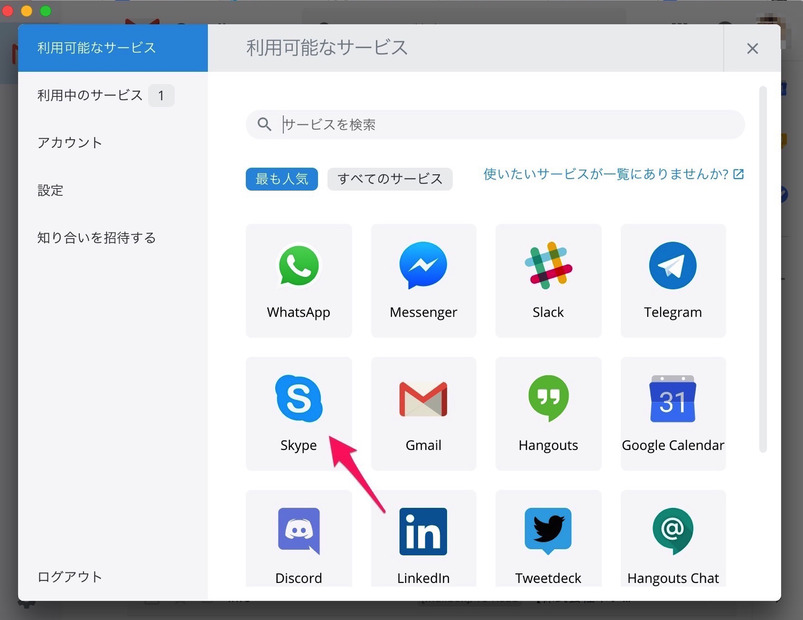
Task: Add the Gmail service
Action: tap(424, 414)
